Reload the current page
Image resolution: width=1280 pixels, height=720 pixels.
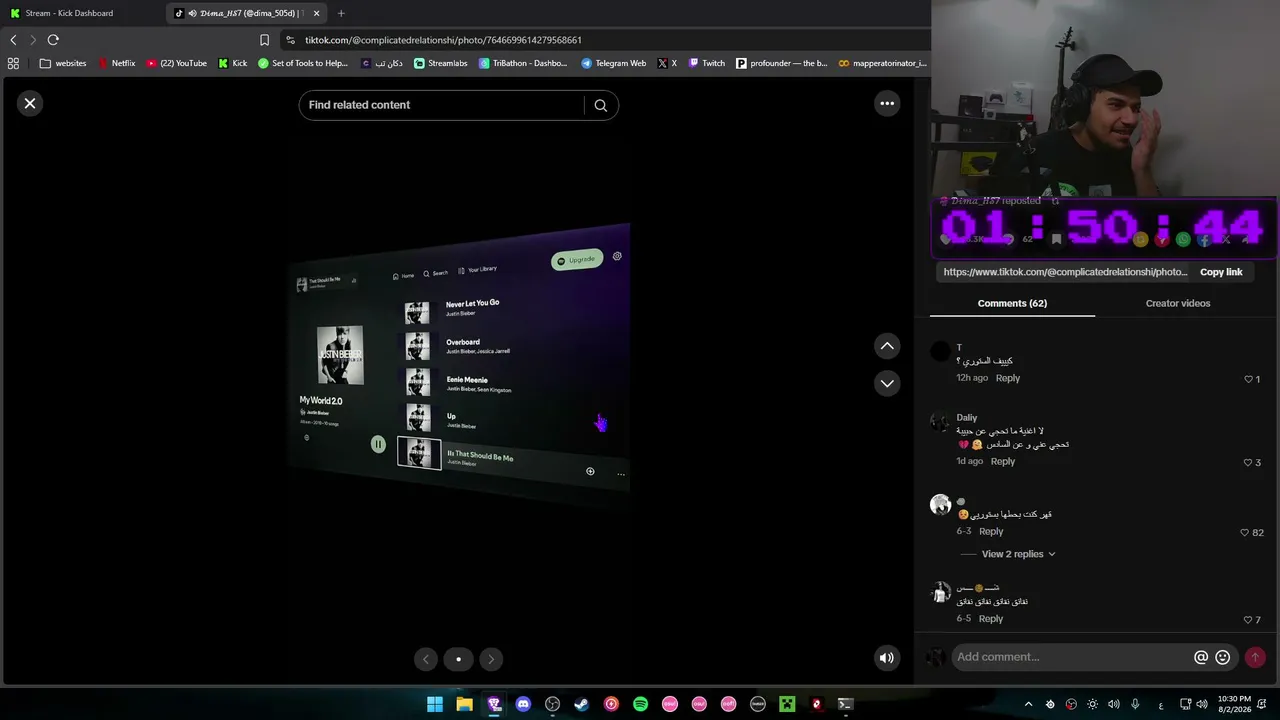tap(53, 40)
